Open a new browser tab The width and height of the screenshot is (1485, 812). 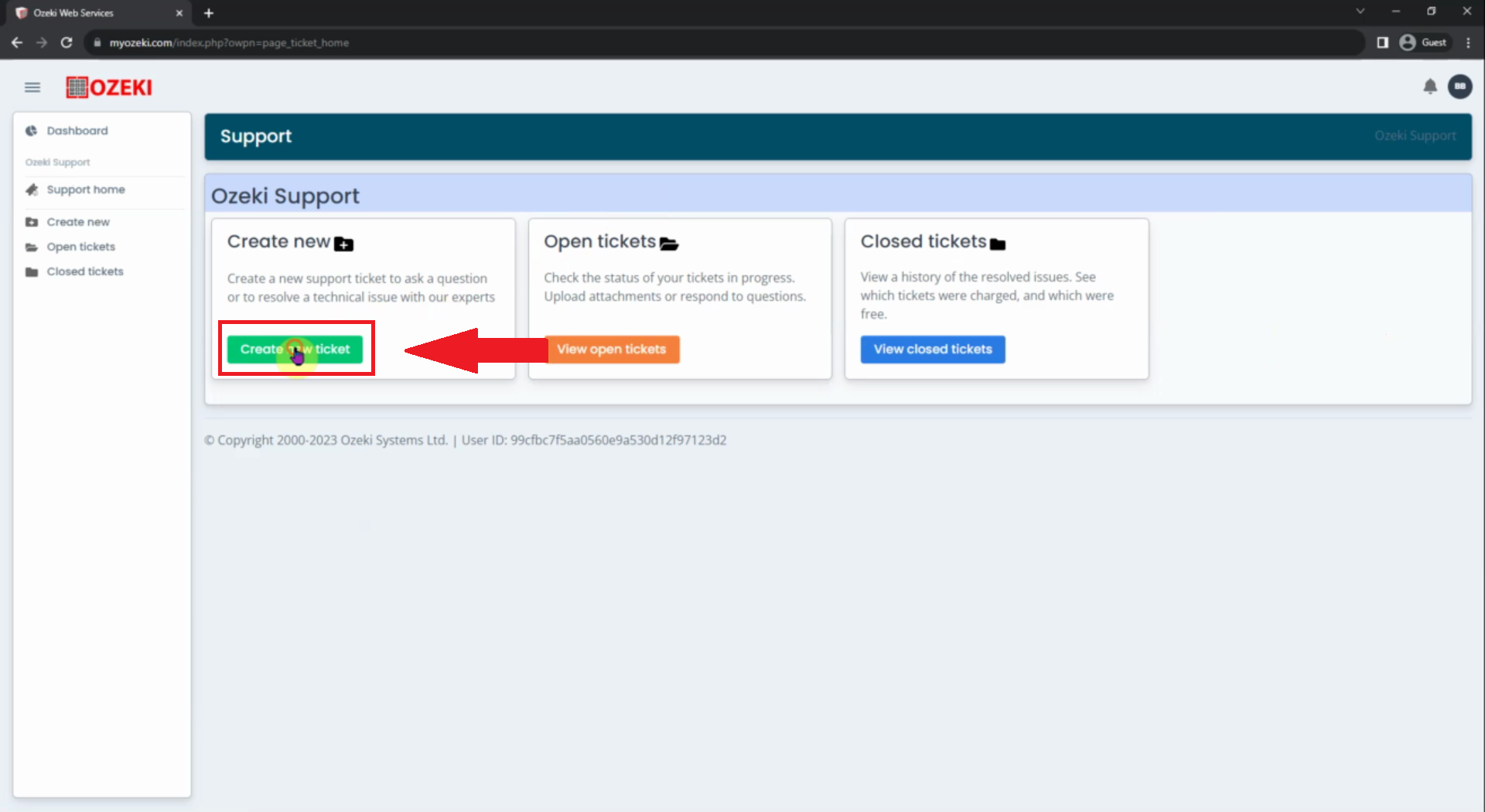(x=209, y=13)
